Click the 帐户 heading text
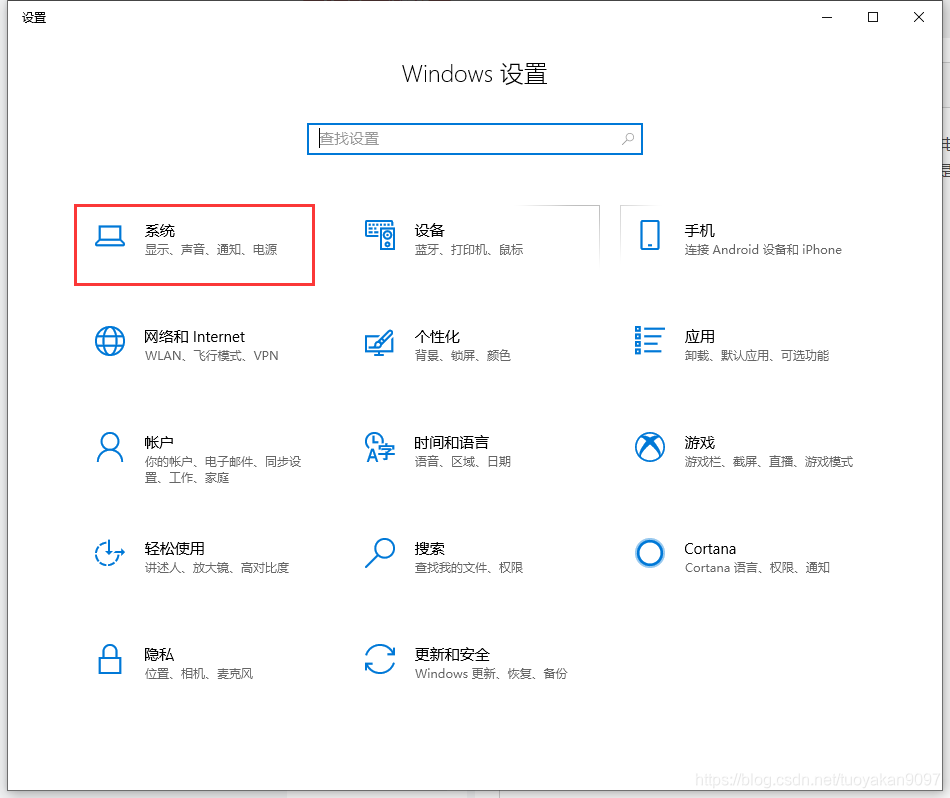950x798 pixels. [159, 443]
